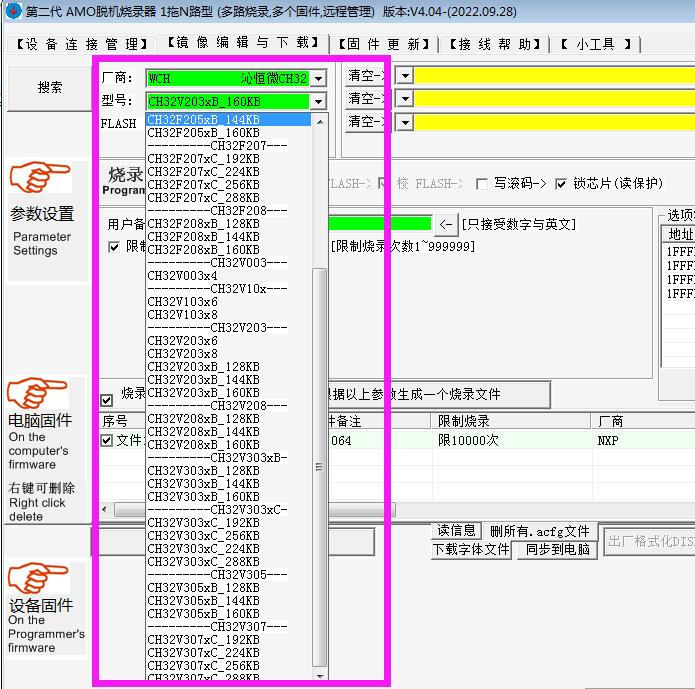Toggle the 写滚码 checkbox
This screenshot has height=689, width=695.
point(482,184)
